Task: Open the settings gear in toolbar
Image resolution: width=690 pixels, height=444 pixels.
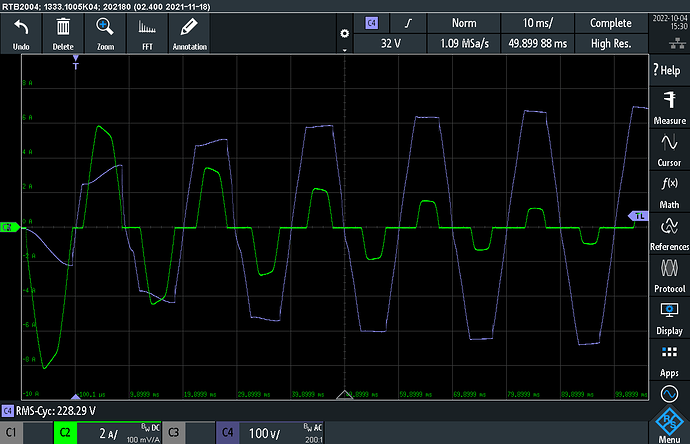Action: (x=345, y=33)
